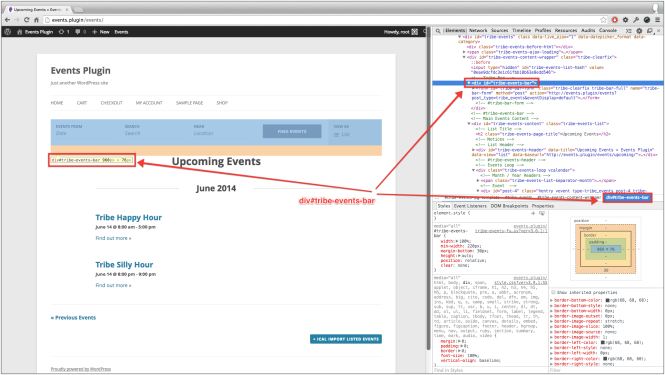Viewport: 665px width, 375px height.
Task: Open the Tribe Happy Hour event link
Action: [129, 218]
